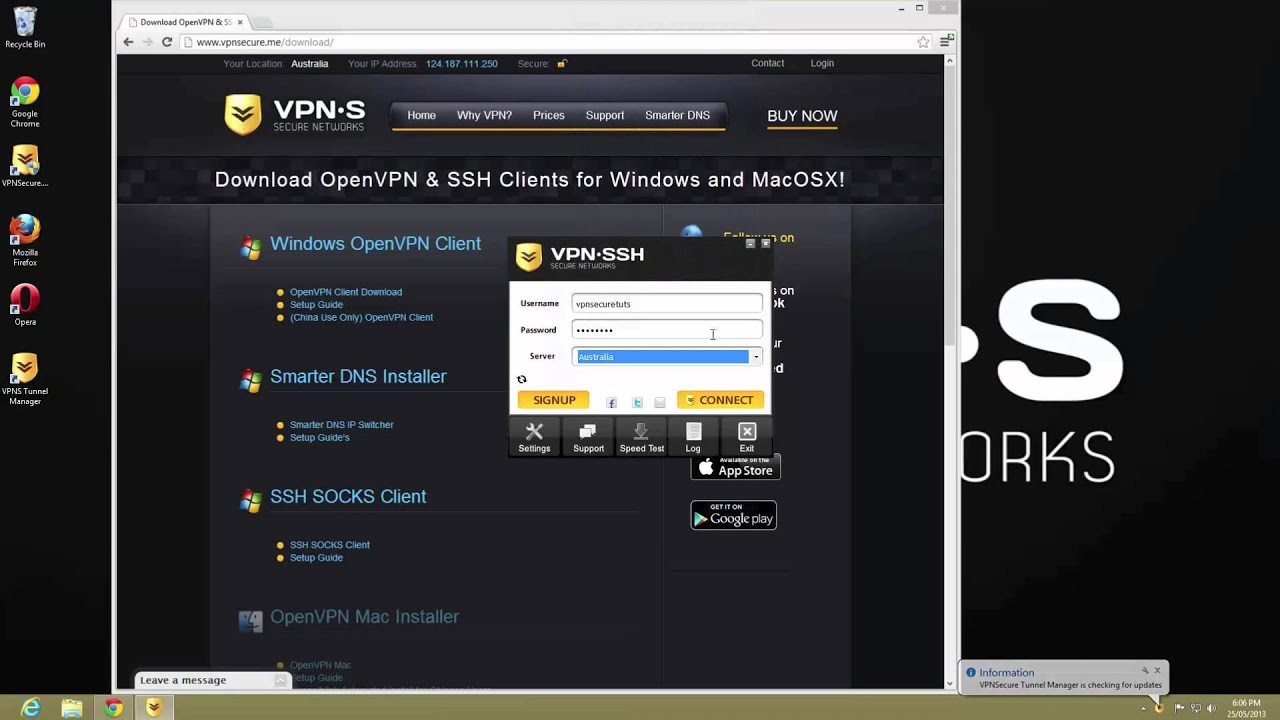Viewport: 1280px width, 720px height.
Task: Click the Username input field
Action: pos(667,304)
